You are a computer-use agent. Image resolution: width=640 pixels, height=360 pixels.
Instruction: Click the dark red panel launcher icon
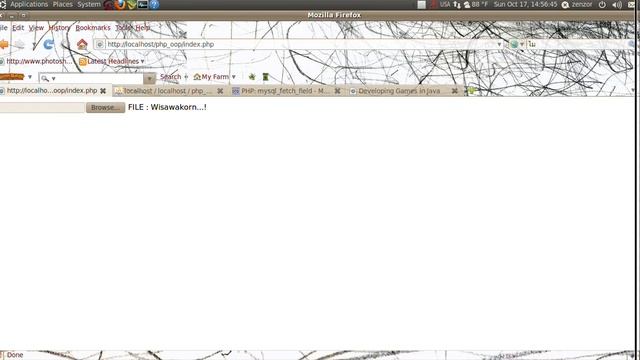point(109,5)
